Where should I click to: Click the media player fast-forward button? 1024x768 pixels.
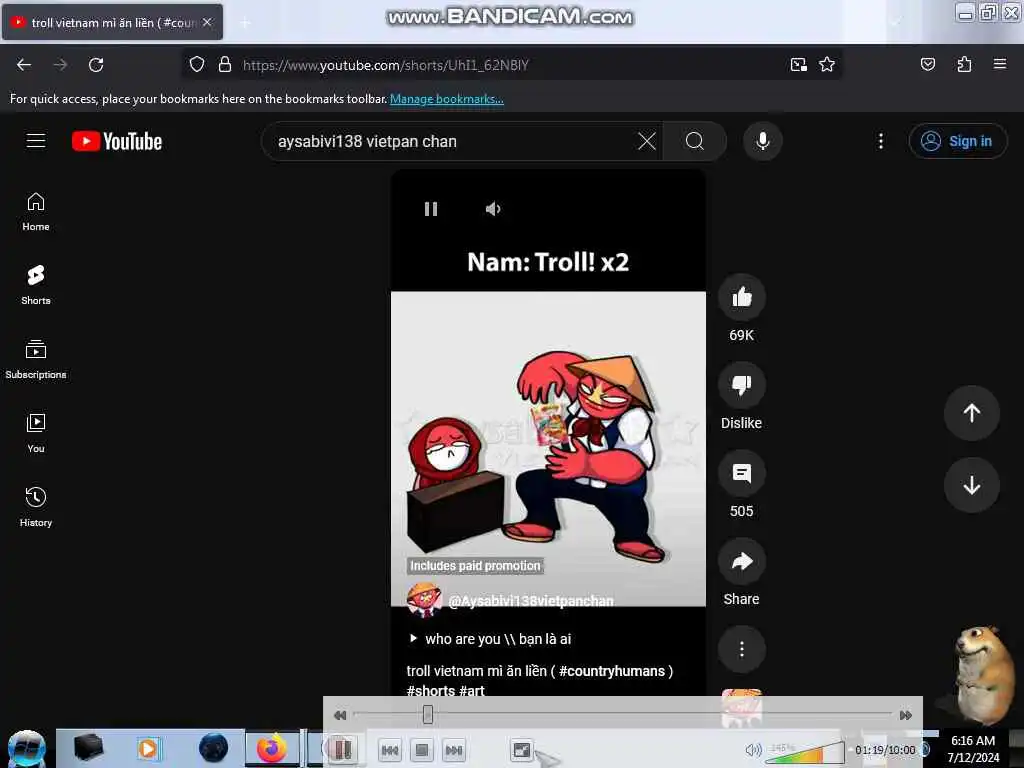pyautogui.click(x=905, y=715)
